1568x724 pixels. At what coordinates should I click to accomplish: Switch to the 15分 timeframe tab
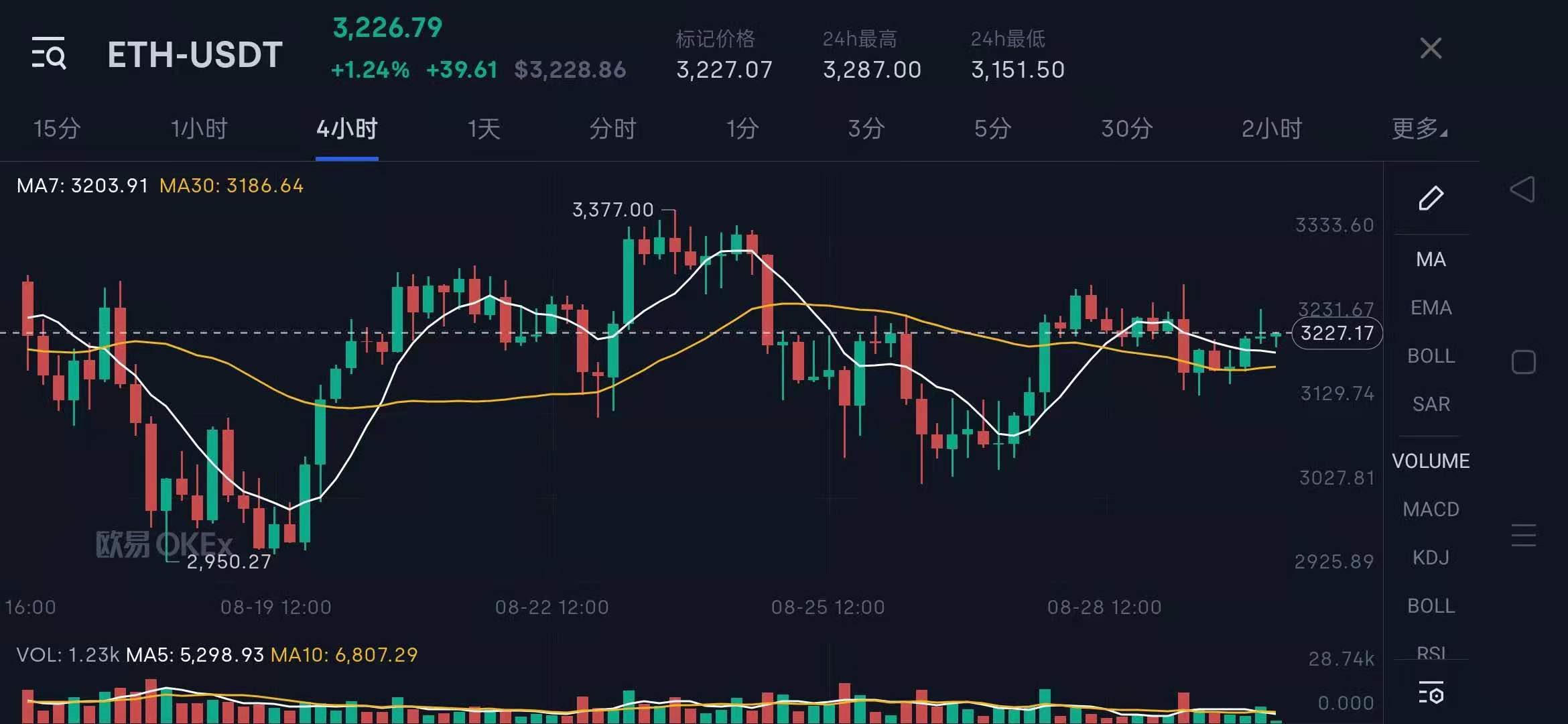[57, 128]
